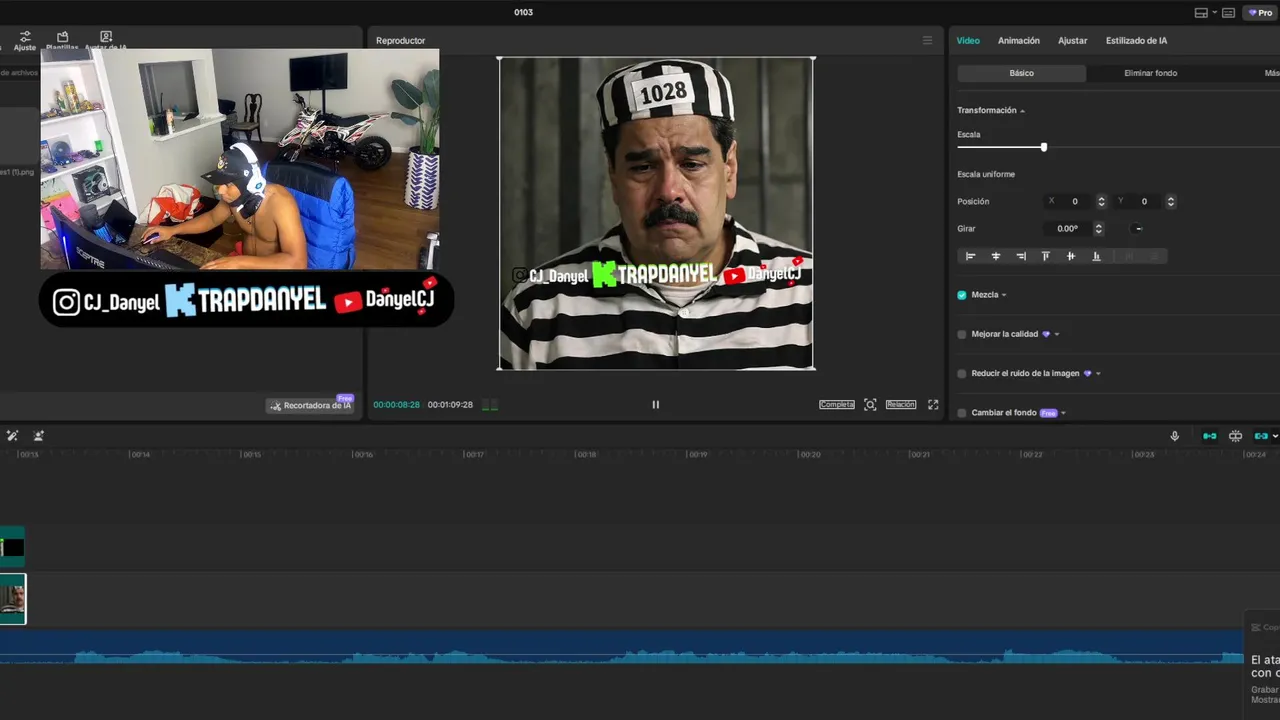Expand the Mezcla section arrow

(1004, 295)
